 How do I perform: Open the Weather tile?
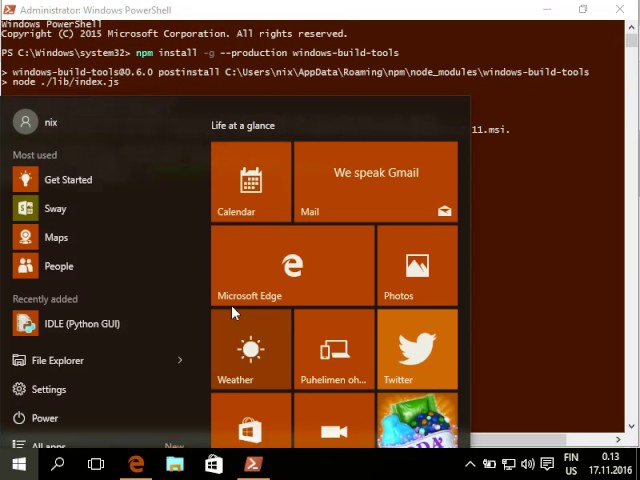(x=251, y=349)
